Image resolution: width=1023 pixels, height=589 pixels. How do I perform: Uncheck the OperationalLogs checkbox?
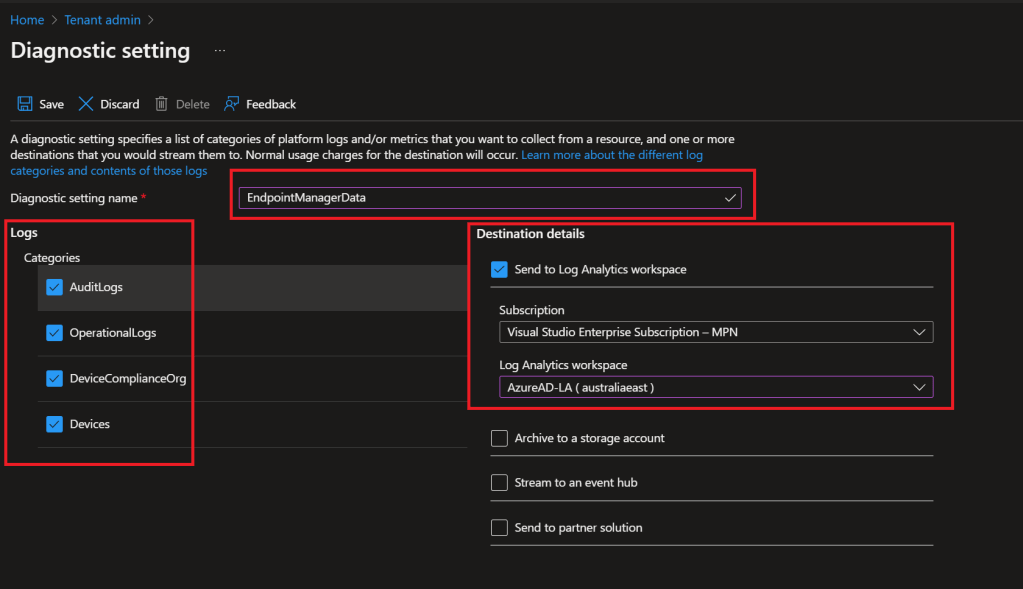tap(55, 333)
